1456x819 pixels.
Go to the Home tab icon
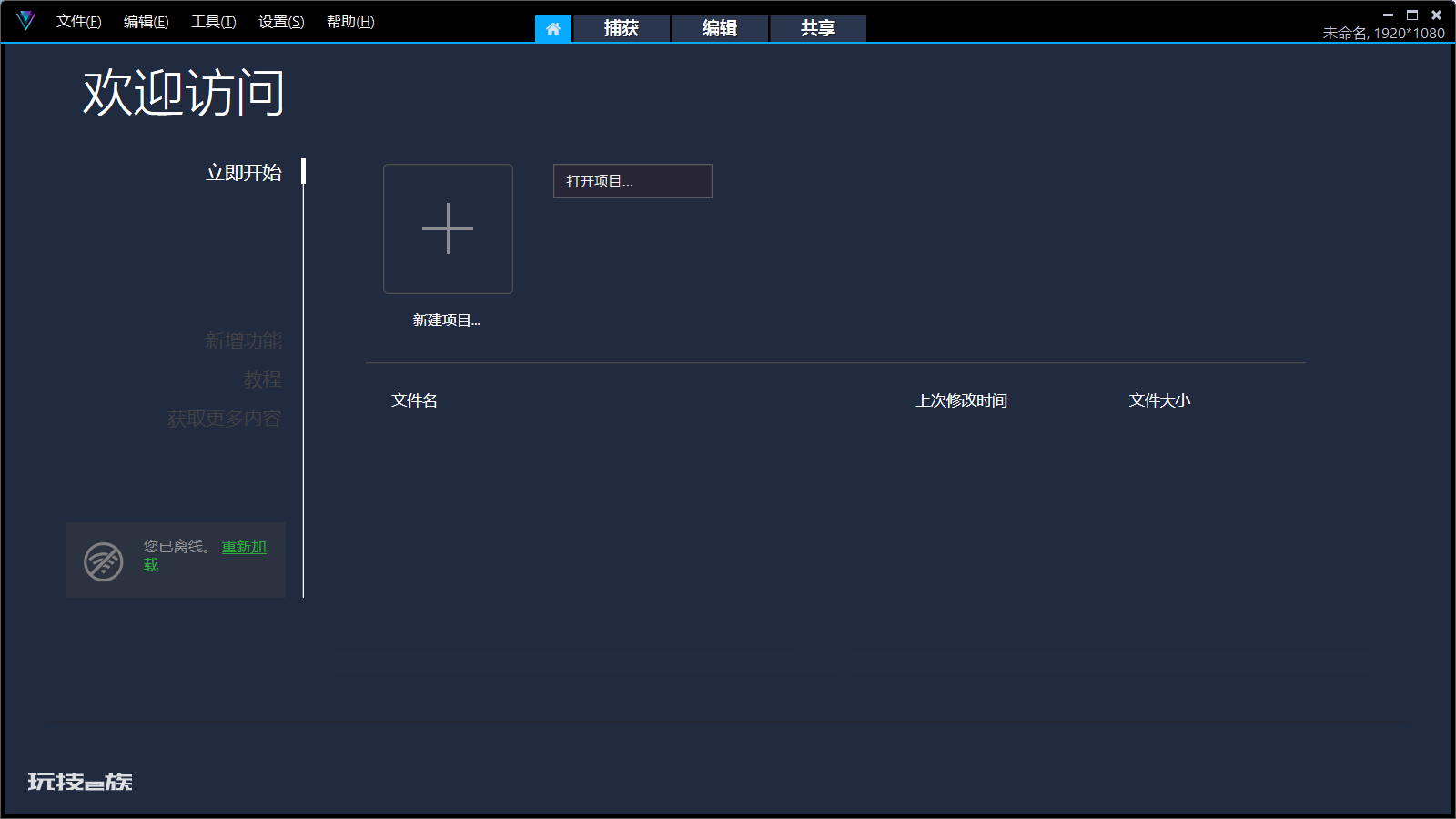(553, 28)
